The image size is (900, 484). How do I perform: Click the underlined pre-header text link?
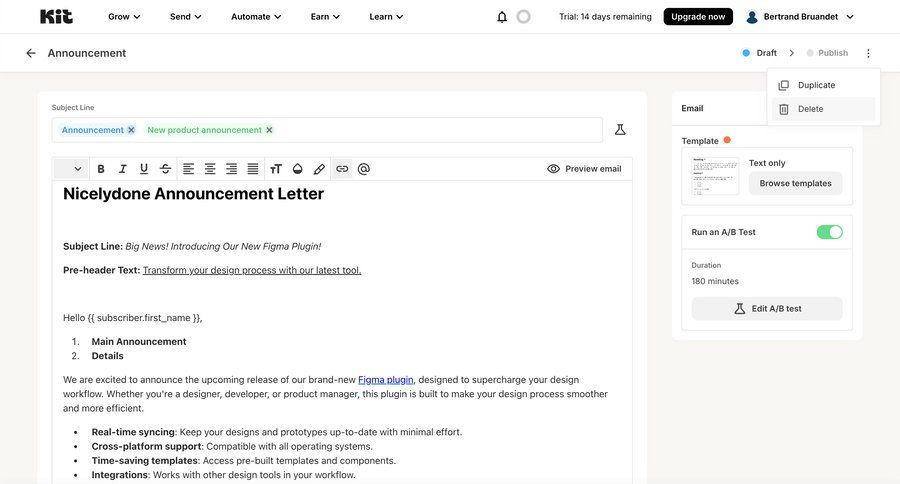point(252,270)
